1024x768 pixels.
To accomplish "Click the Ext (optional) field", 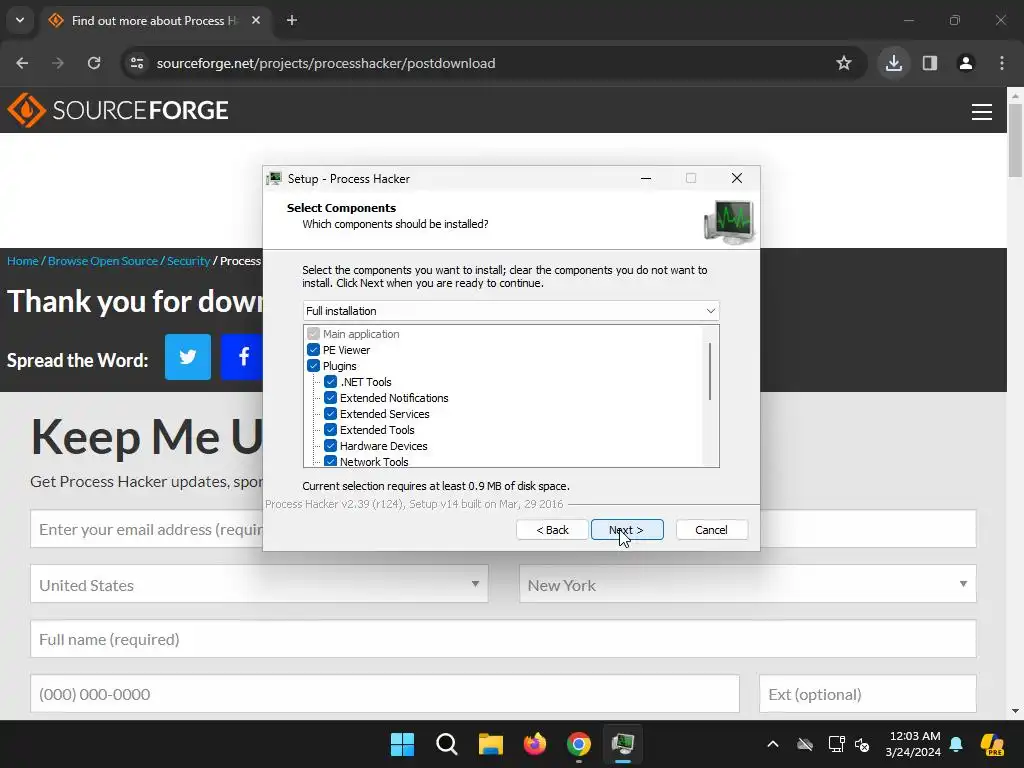I will (868, 694).
